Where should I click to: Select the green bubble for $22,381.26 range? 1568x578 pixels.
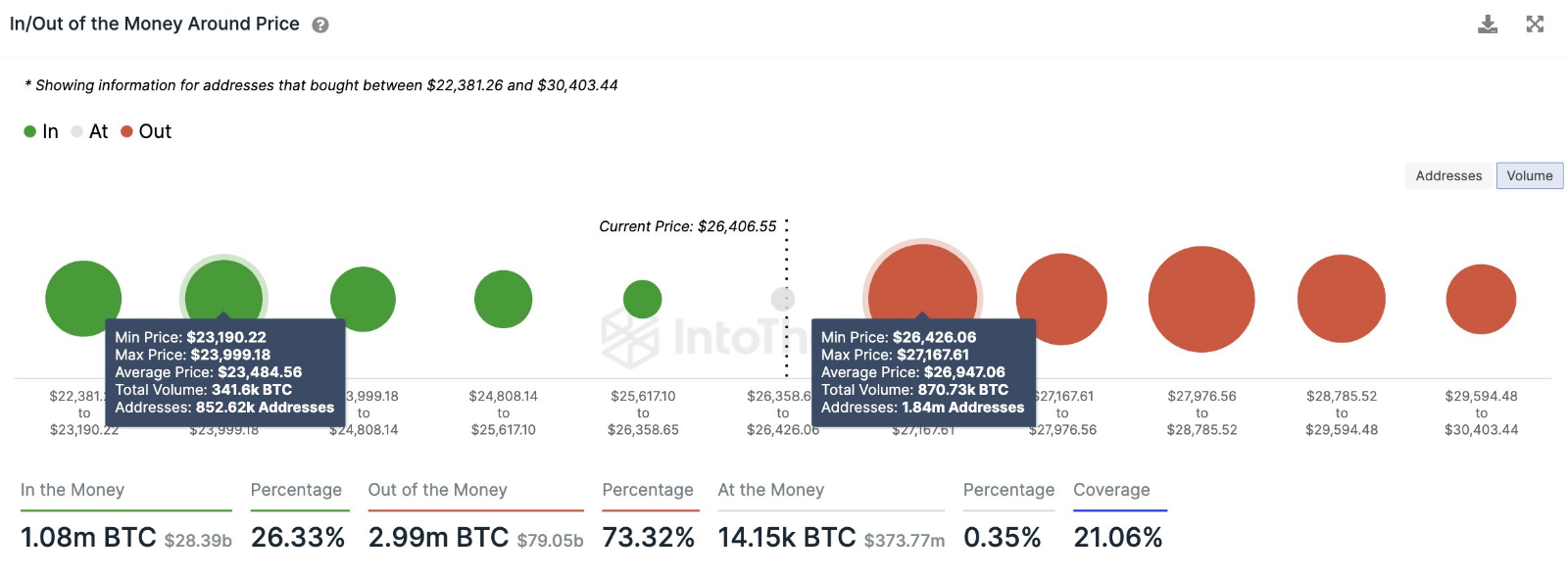tap(83, 297)
